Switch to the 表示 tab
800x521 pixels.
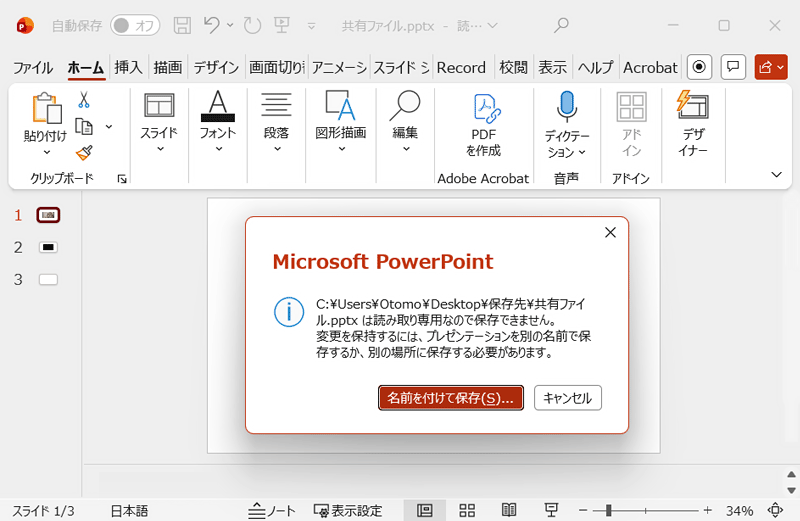tap(553, 67)
